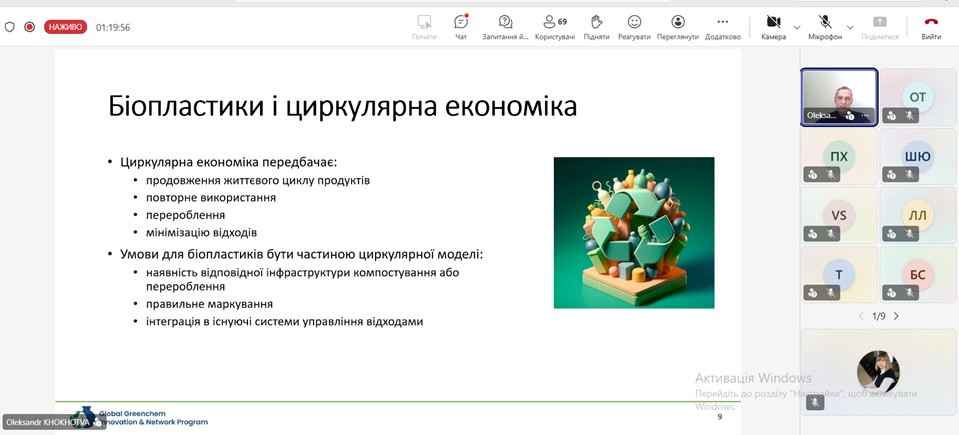Click the attendee role icon on ШЮ tile
Screen dimensions: 959x435
click(892, 174)
